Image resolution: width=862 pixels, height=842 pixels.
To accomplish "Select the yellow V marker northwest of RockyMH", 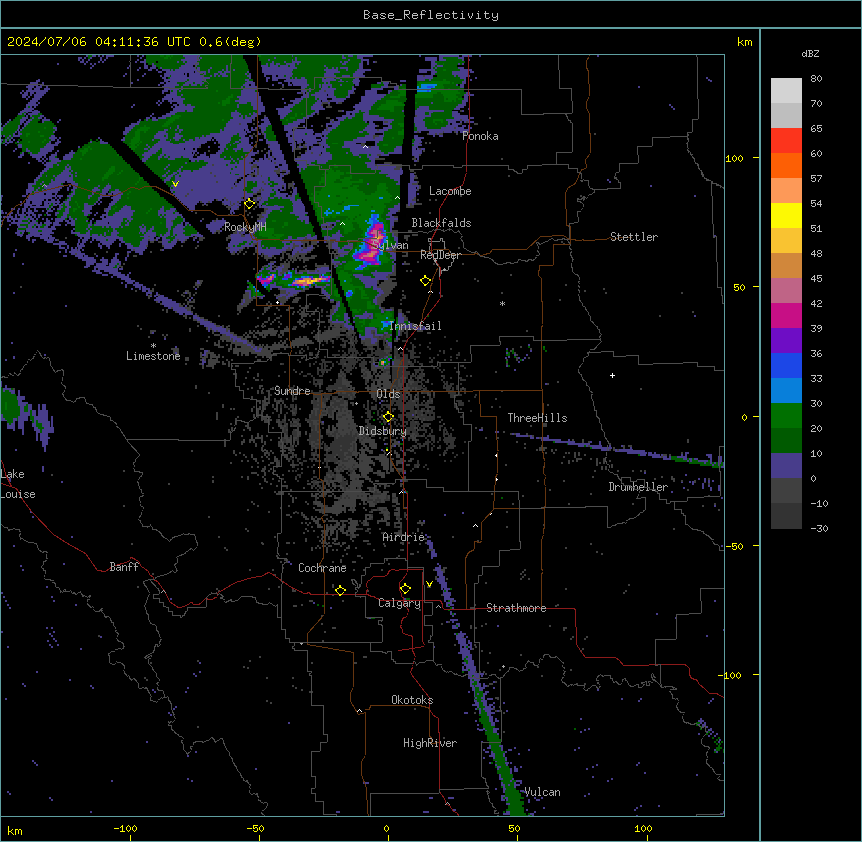I will click(x=175, y=184).
